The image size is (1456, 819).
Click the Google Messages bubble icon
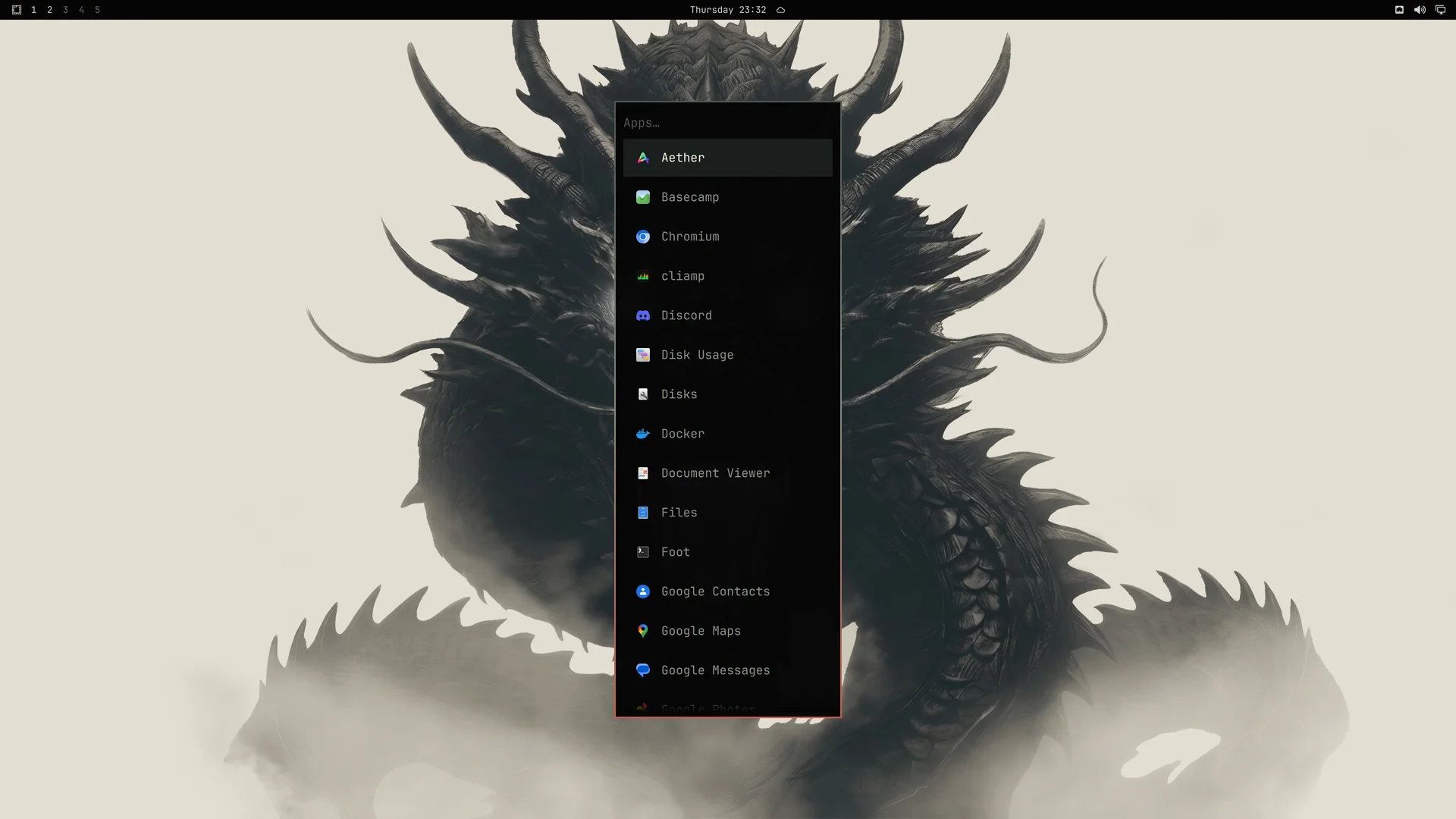click(x=643, y=670)
